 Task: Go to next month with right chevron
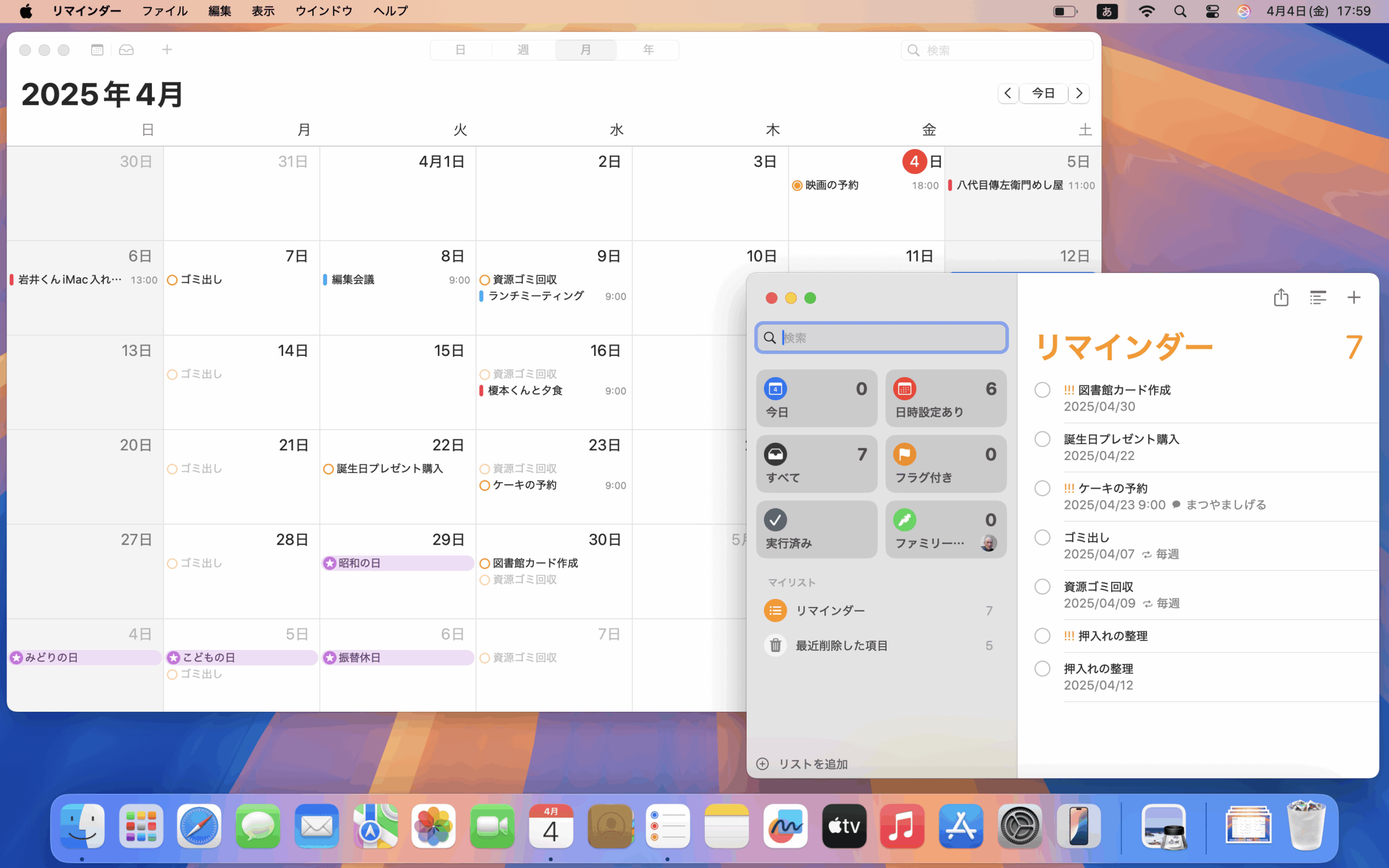point(1079,93)
